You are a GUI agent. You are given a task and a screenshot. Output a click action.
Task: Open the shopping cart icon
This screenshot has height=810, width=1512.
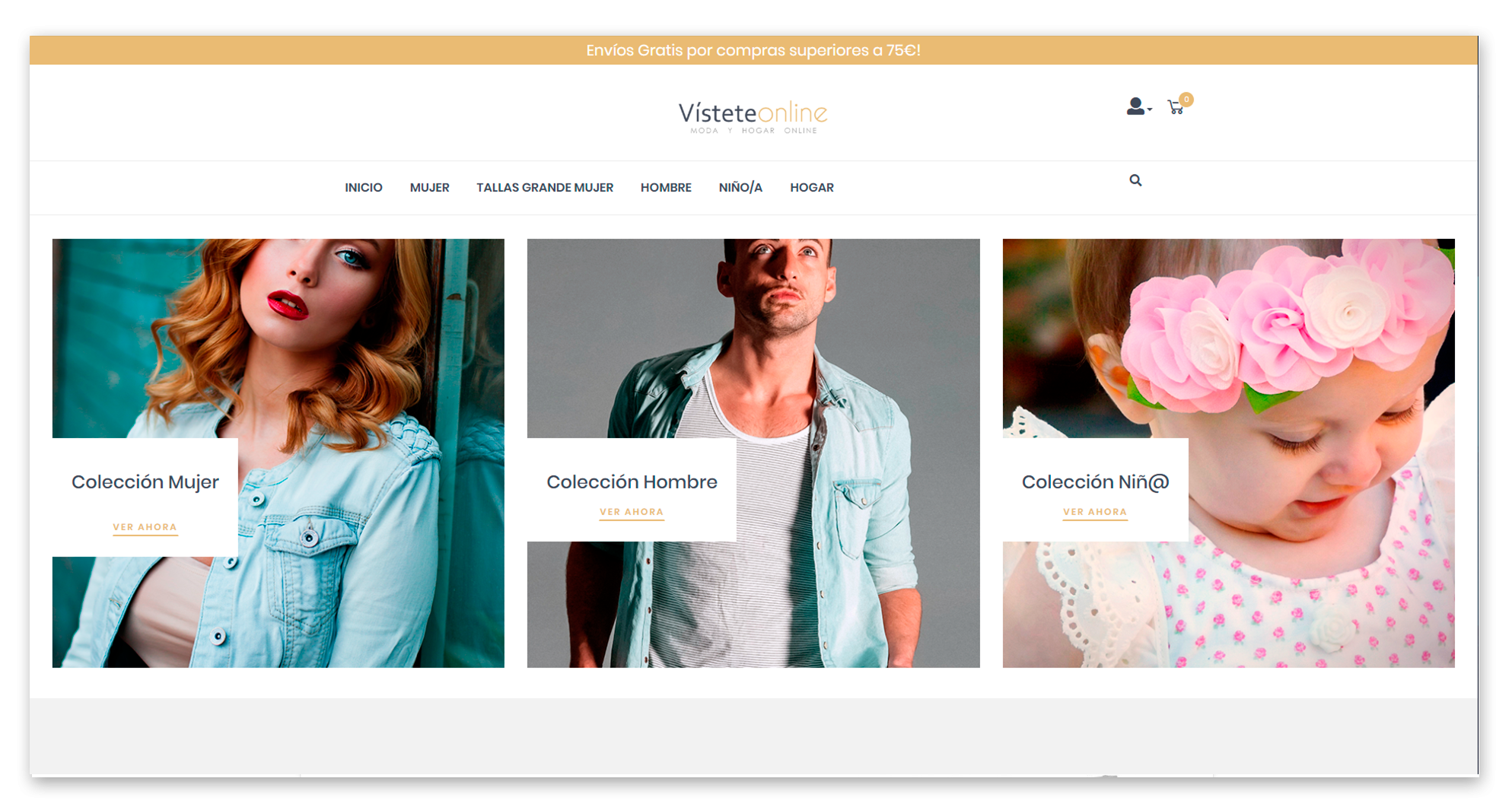(x=1176, y=107)
